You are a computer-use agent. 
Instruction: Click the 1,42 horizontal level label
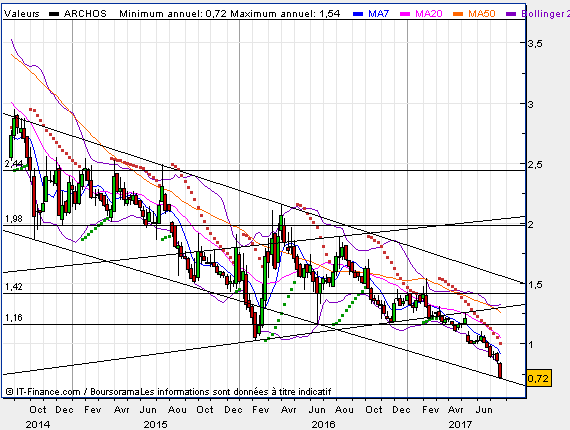[x=14, y=287]
